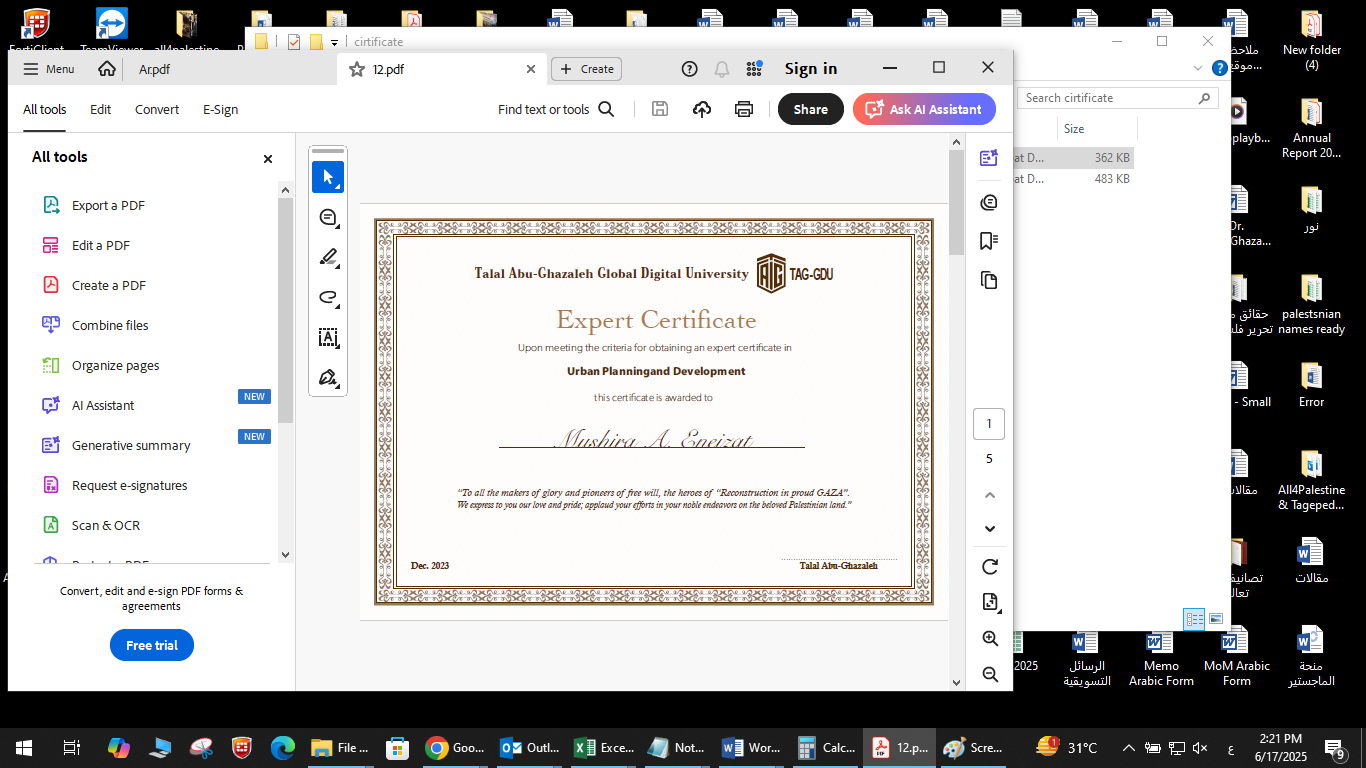Click the print icon in toolbar
1366x768 pixels.
tap(743, 110)
